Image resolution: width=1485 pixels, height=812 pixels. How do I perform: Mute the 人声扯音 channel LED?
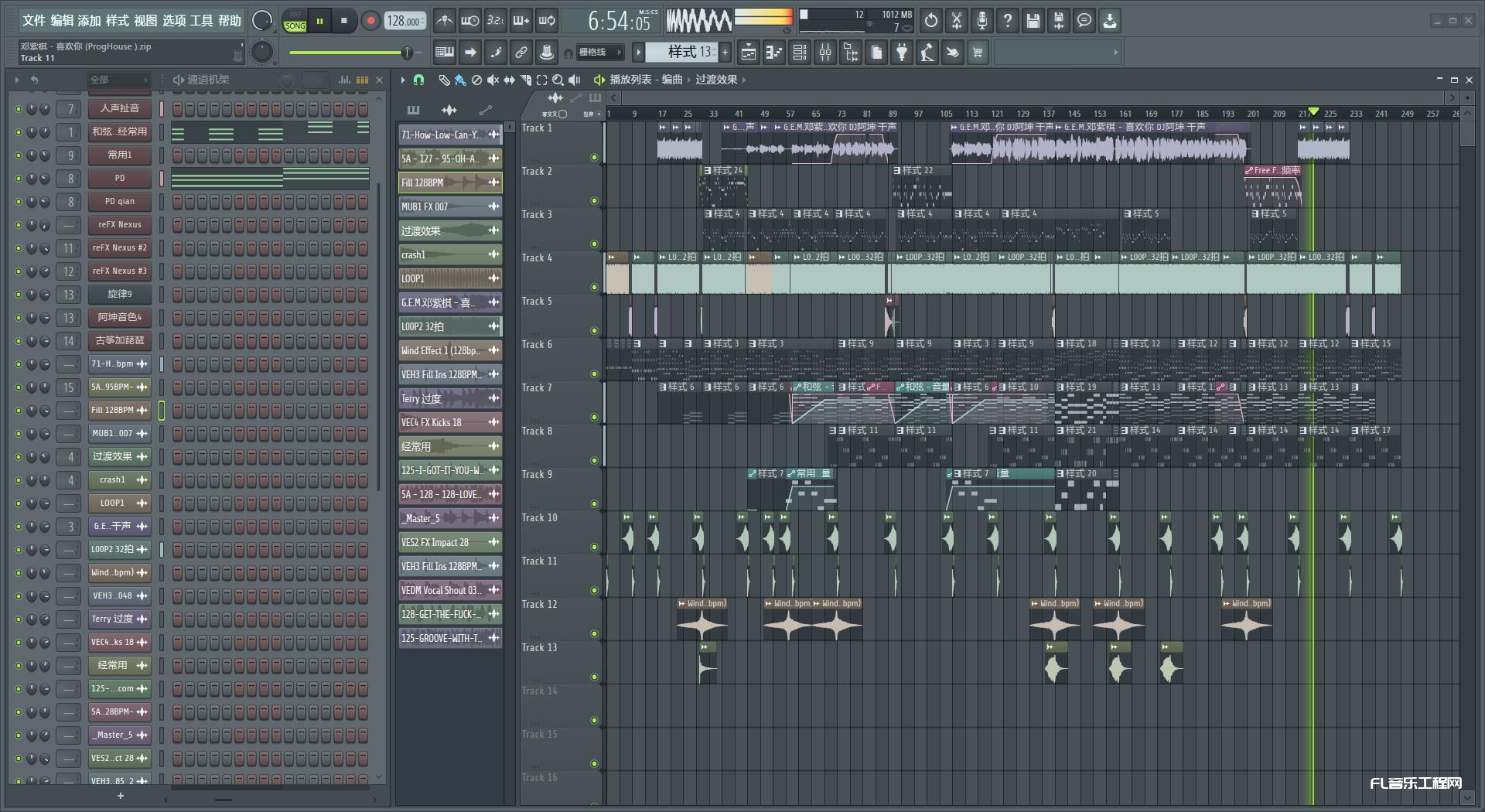tap(19, 109)
